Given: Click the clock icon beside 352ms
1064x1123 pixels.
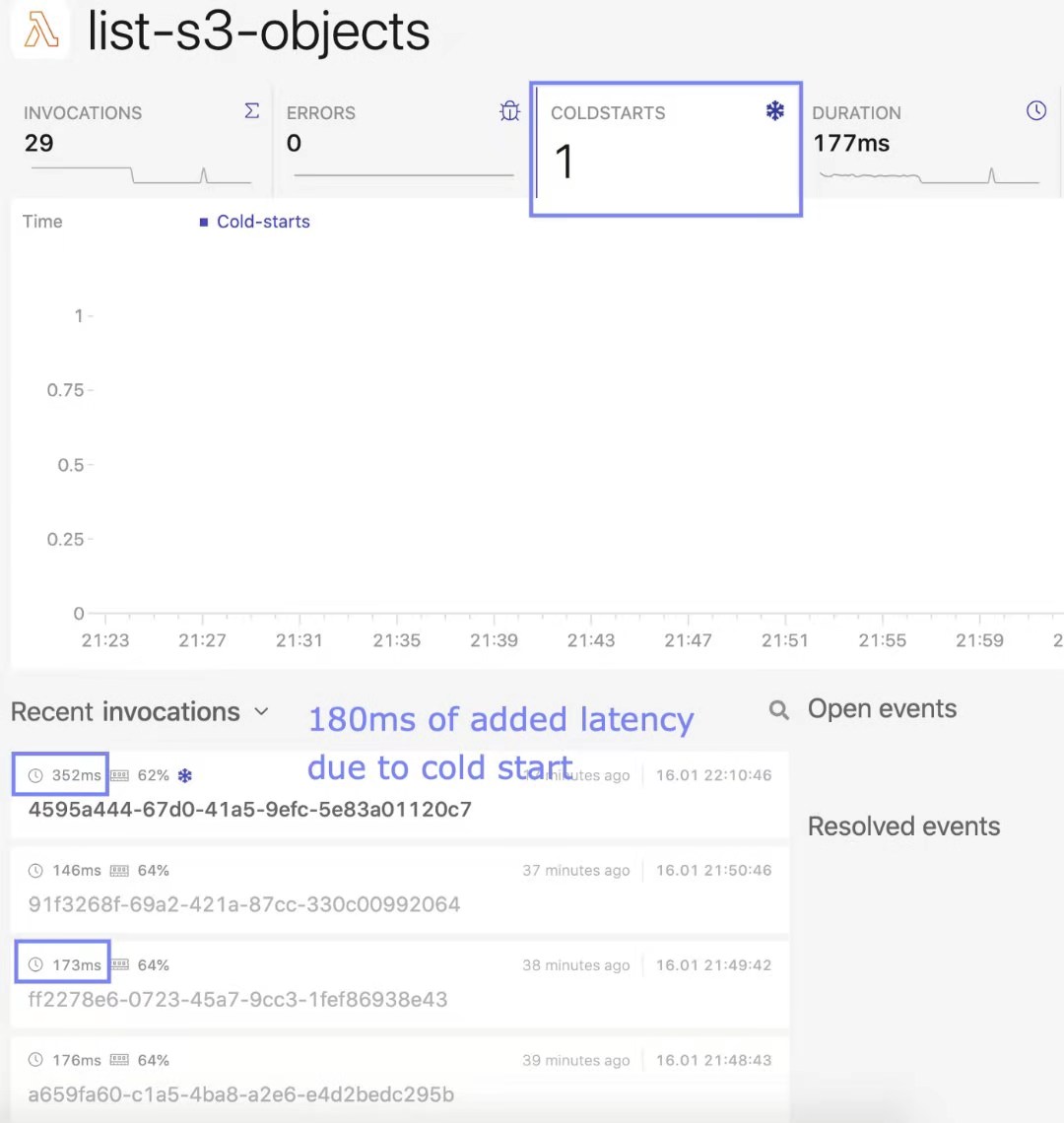Looking at the screenshot, I should (35, 775).
